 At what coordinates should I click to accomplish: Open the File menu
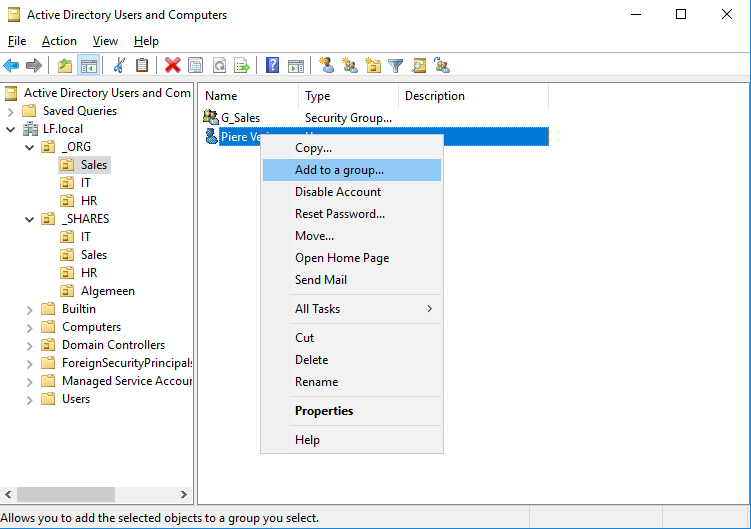(x=17, y=41)
